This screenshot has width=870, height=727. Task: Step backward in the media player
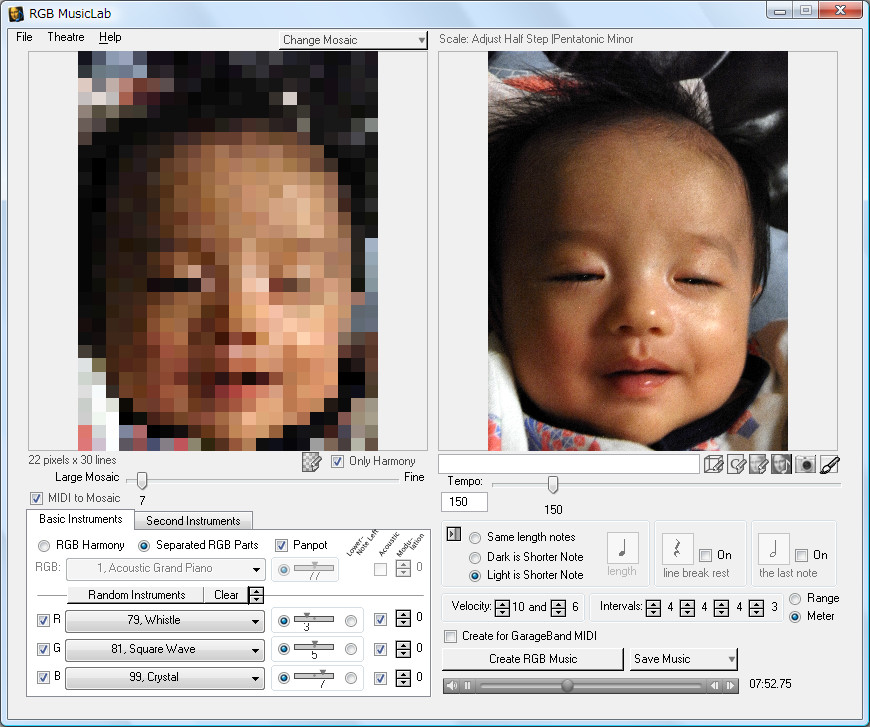pos(715,686)
